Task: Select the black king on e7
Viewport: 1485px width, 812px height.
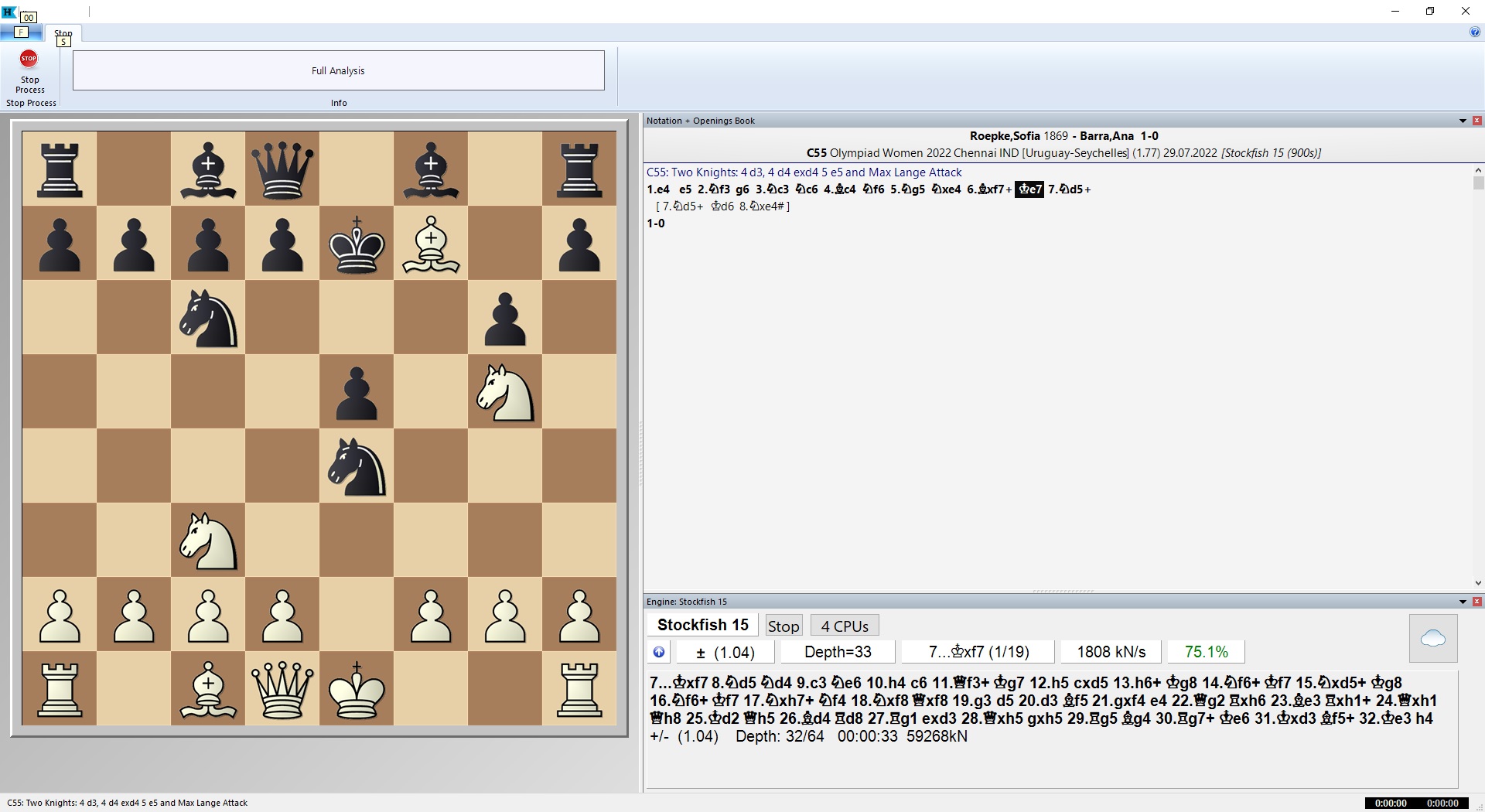Action: [x=357, y=244]
